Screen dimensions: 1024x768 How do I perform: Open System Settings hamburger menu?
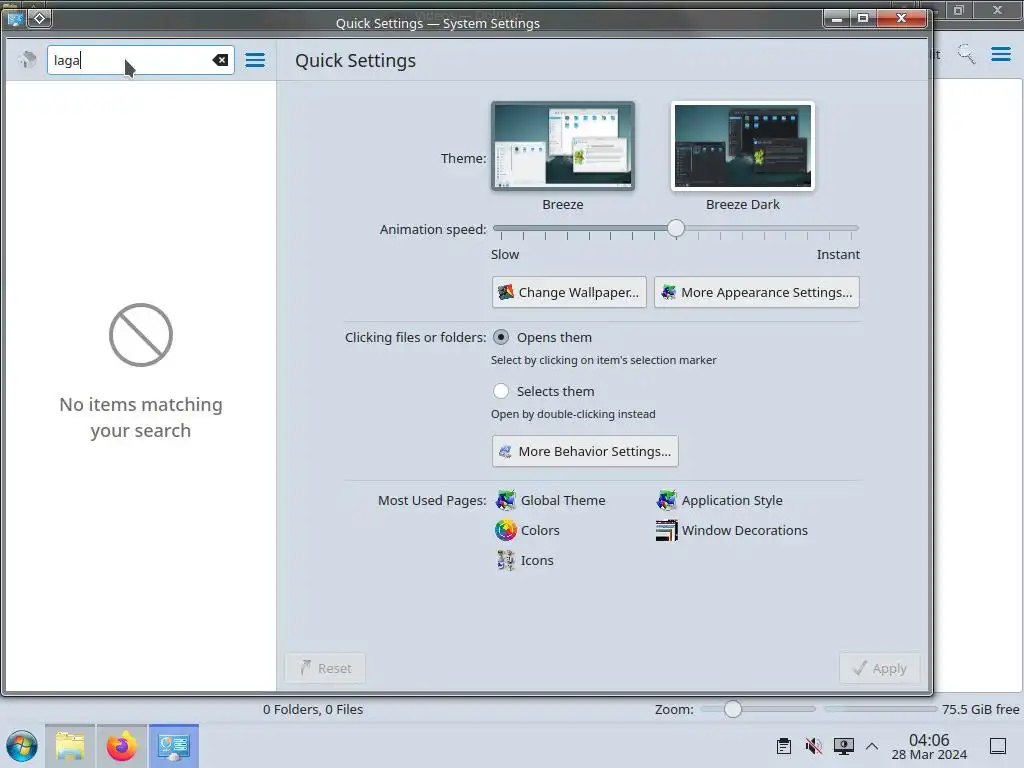click(x=255, y=60)
